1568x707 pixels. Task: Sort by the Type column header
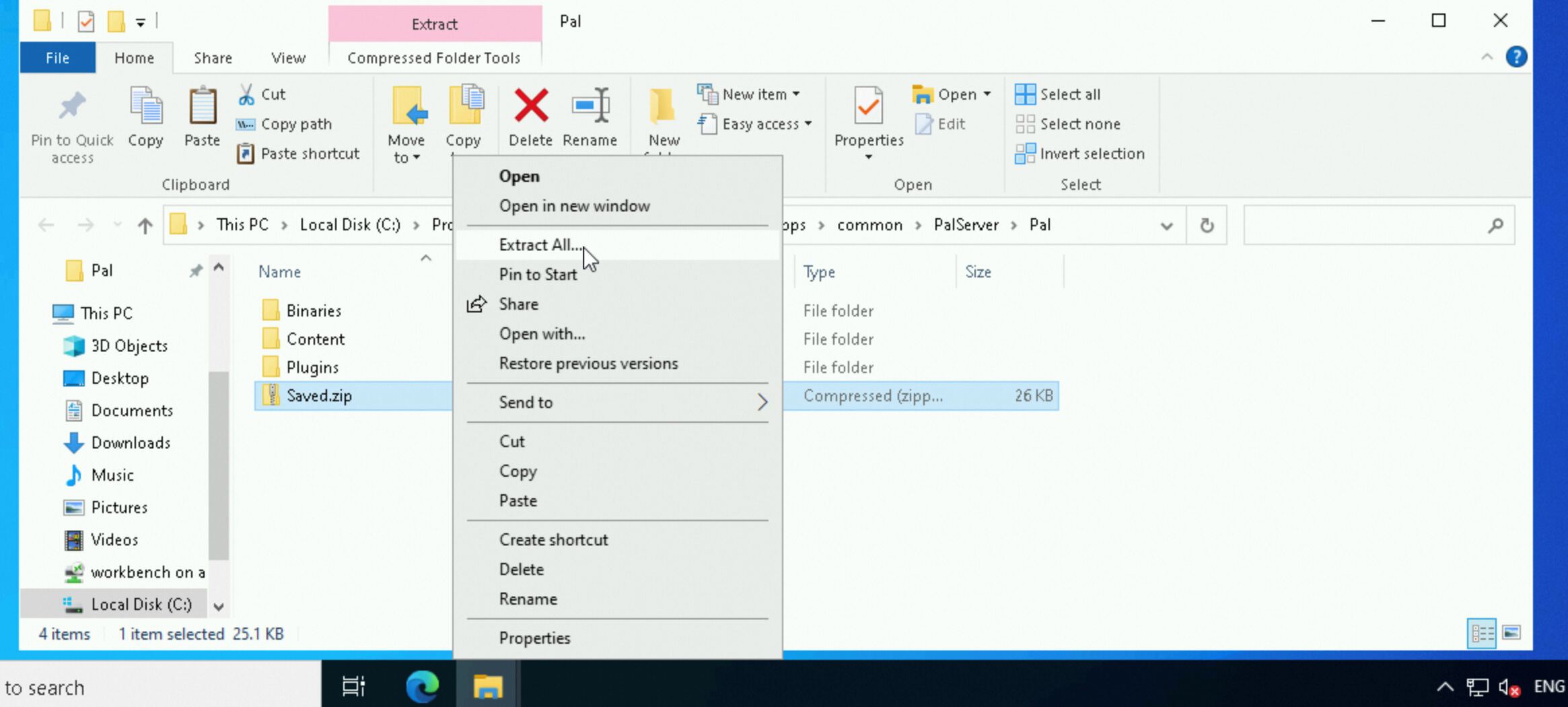tap(818, 271)
